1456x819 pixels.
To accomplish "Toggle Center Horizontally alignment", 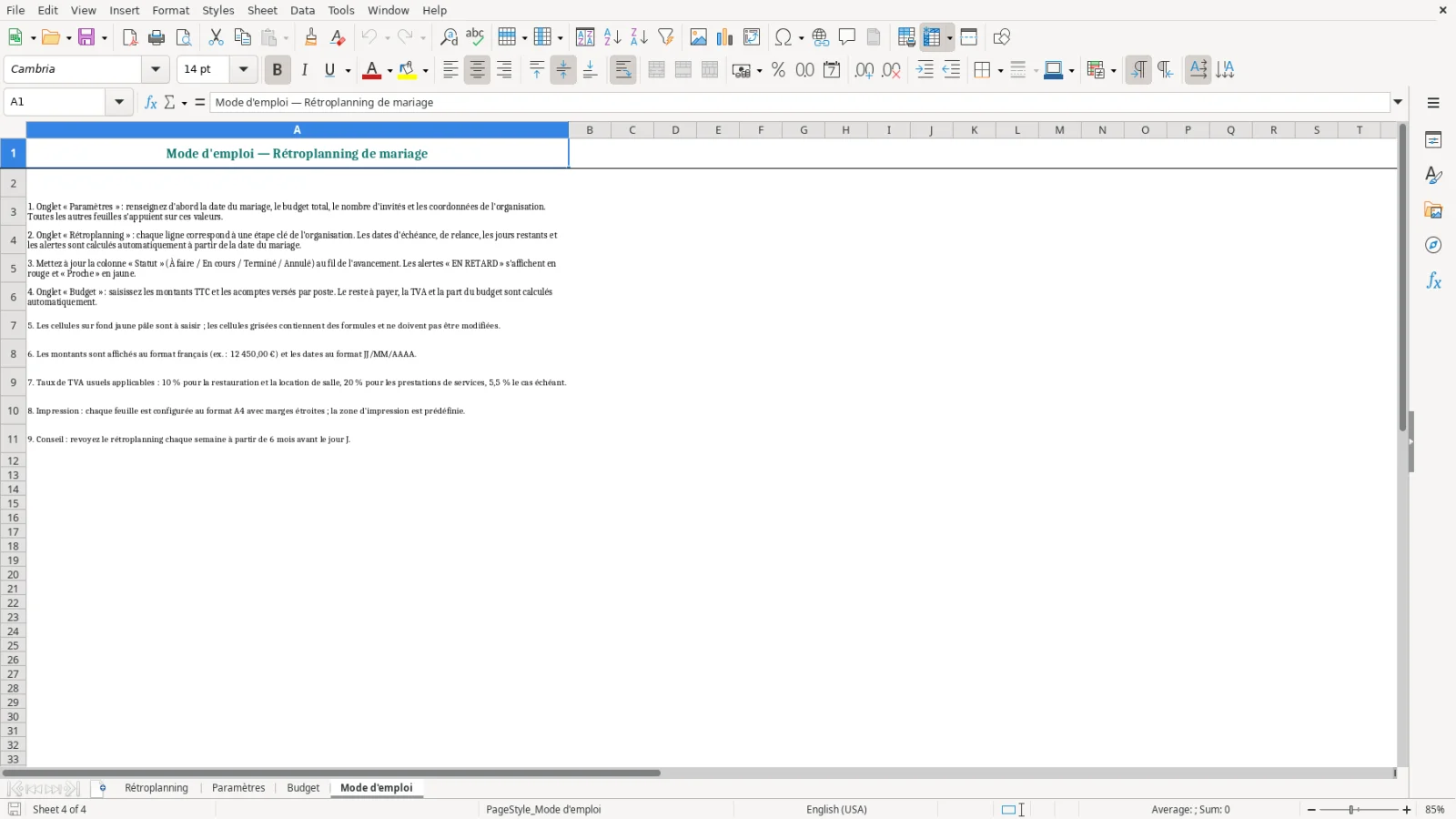I will [477, 70].
